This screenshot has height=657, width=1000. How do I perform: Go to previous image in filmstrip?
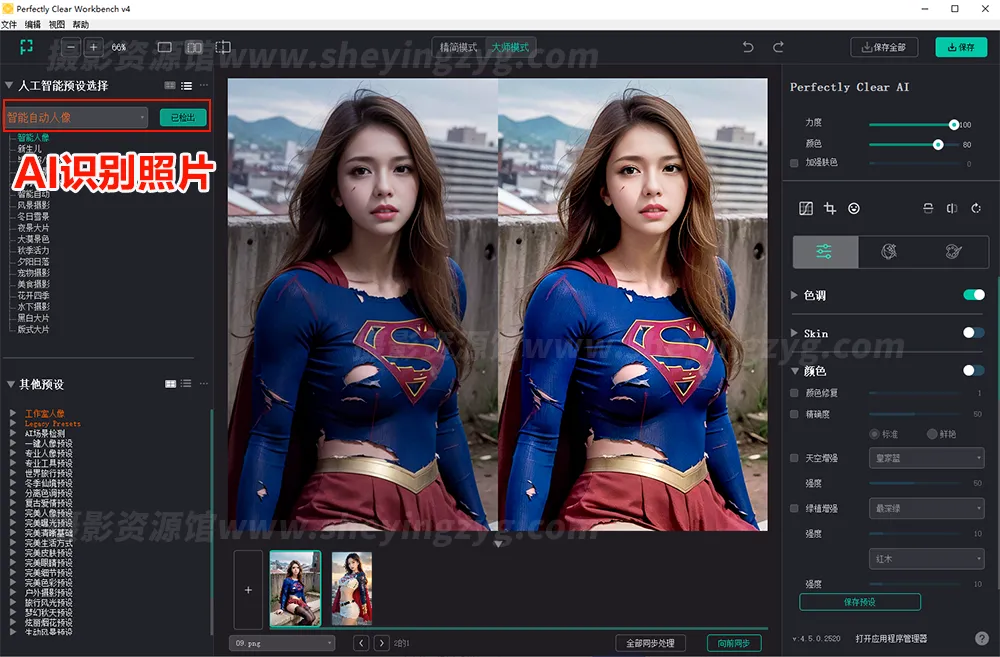[x=361, y=643]
